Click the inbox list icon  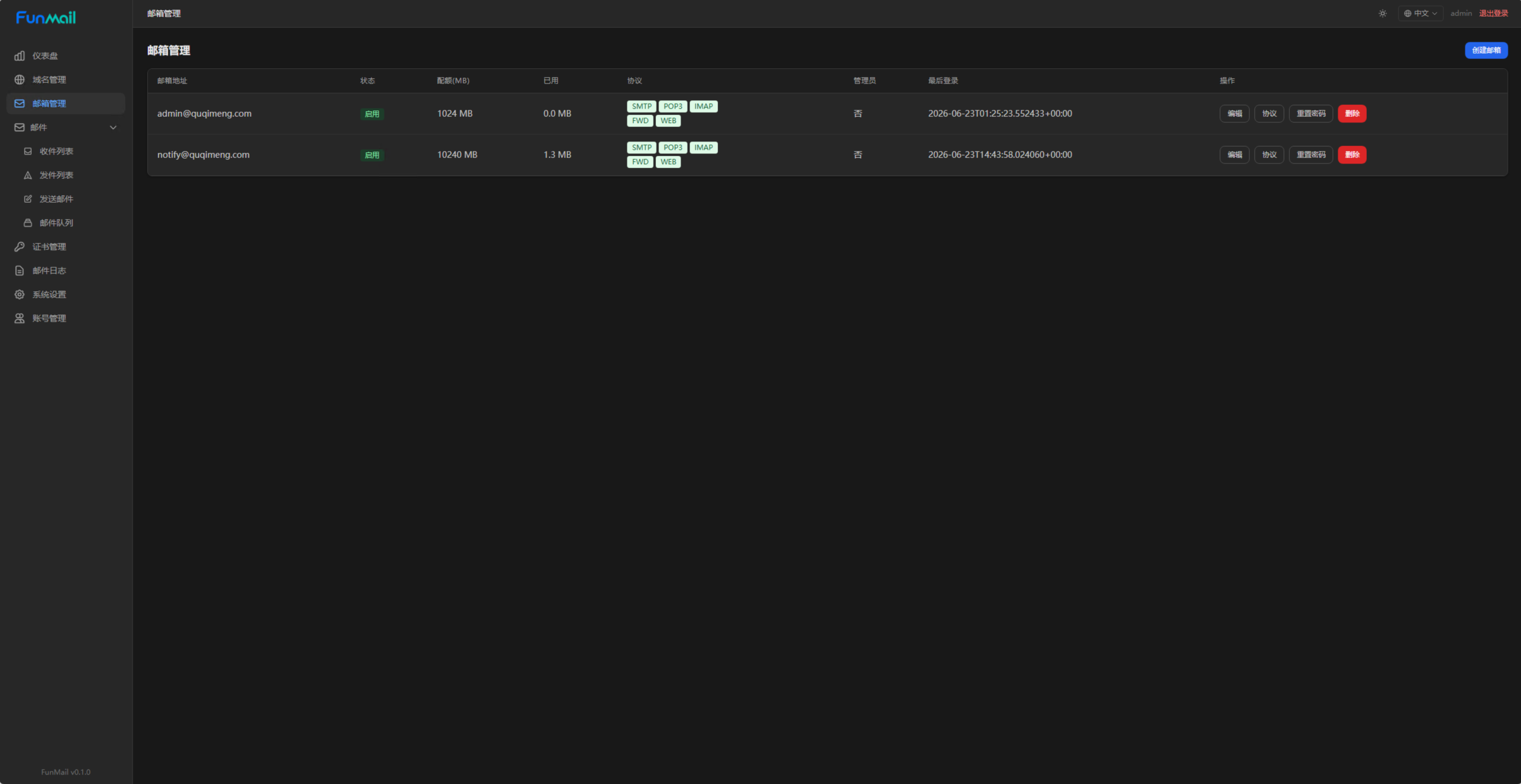tap(28, 152)
